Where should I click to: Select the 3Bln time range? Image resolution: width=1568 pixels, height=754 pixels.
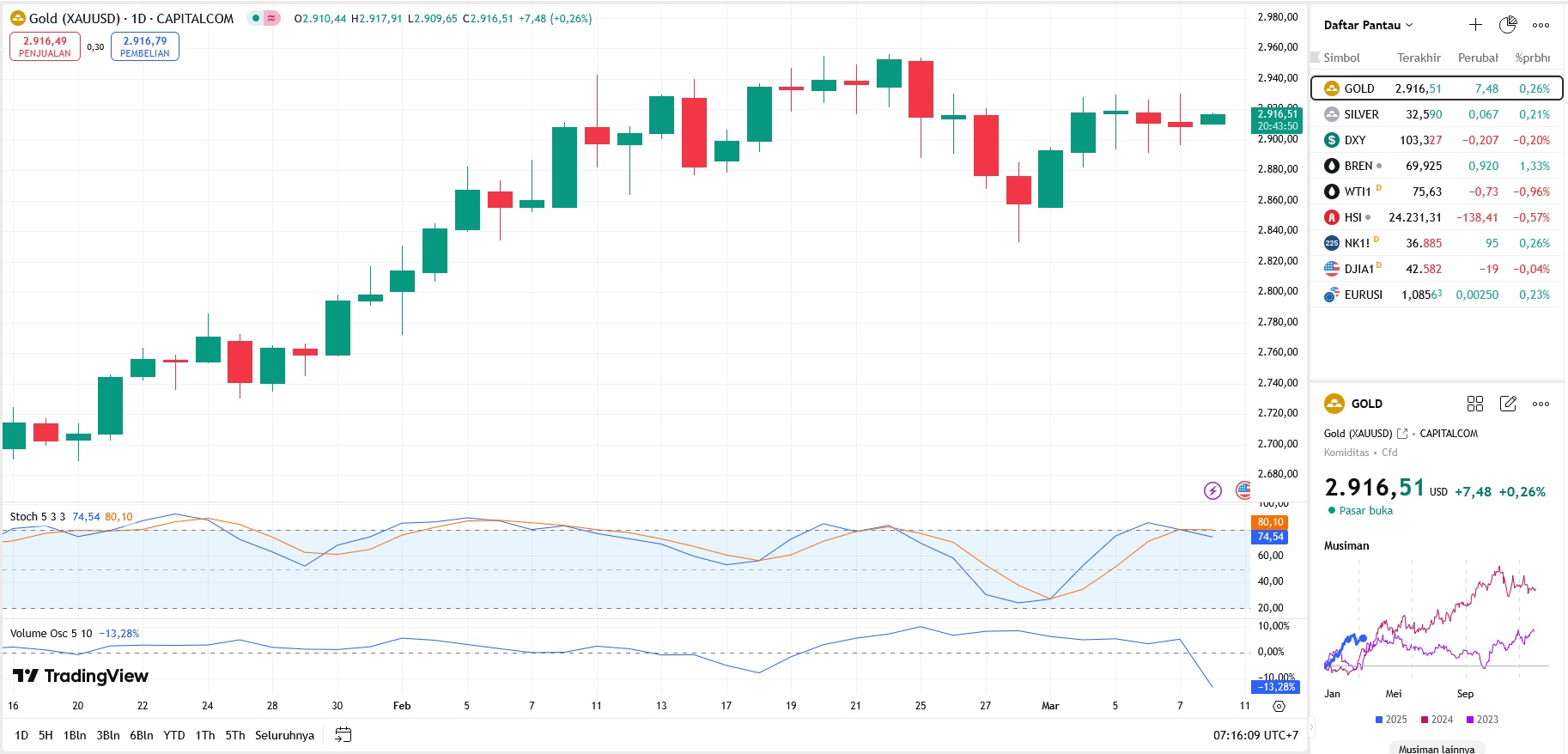[108, 735]
